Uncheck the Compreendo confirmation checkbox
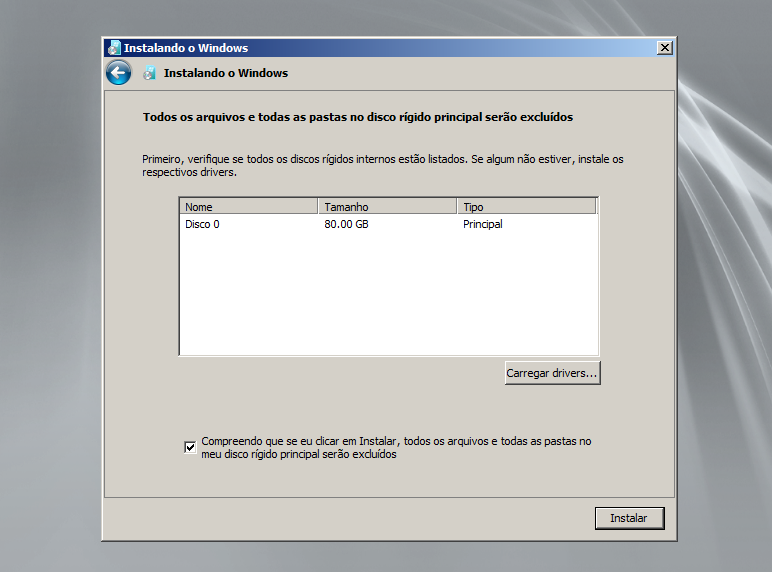 pyautogui.click(x=190, y=447)
